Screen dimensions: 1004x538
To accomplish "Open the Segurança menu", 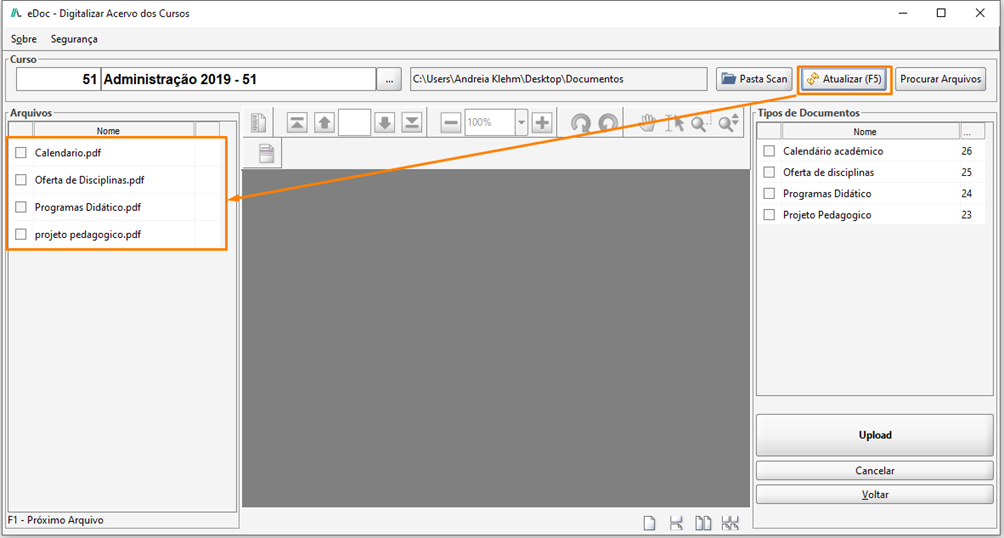I will click(74, 39).
